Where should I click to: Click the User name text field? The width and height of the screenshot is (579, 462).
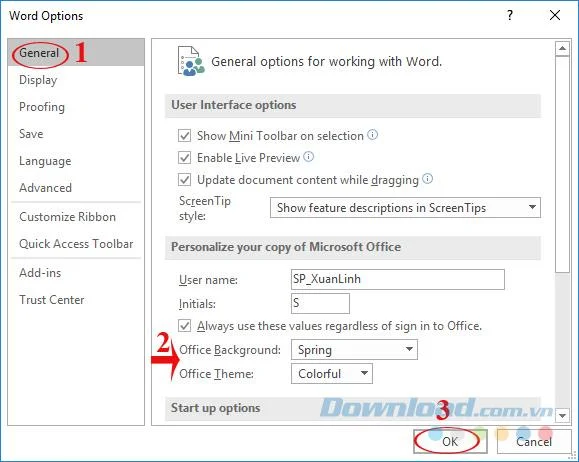point(398,279)
